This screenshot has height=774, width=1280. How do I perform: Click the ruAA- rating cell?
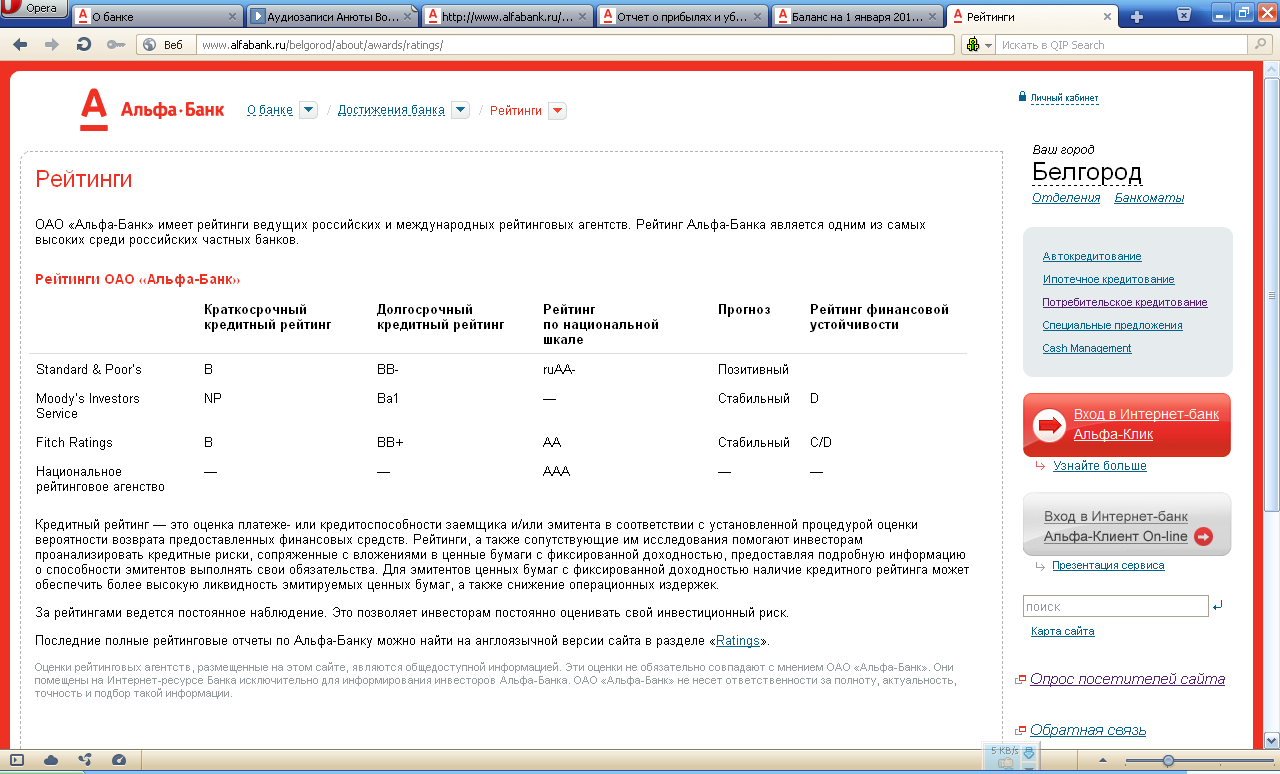pos(559,369)
